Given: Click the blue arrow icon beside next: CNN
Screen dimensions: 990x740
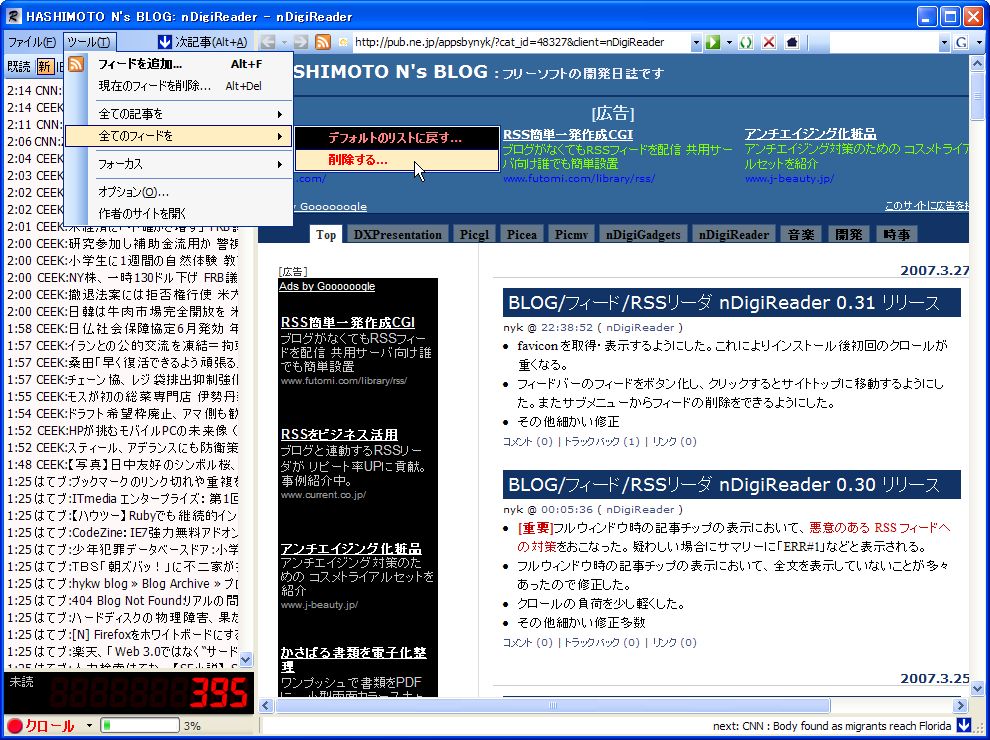Looking at the screenshot, I should [963, 725].
